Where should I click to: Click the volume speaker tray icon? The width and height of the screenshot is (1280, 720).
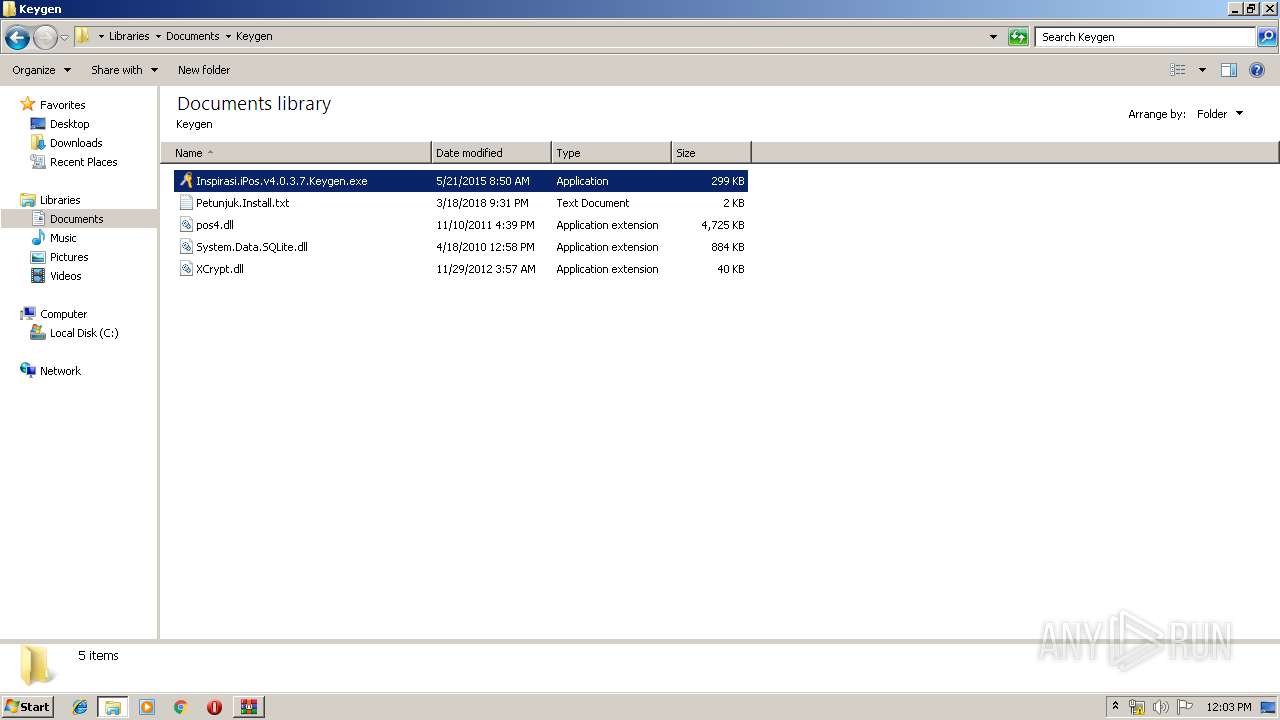(1161, 707)
